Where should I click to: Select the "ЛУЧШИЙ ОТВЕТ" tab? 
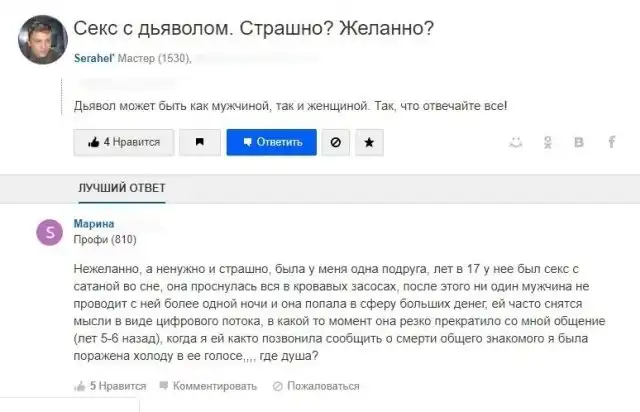pos(122,188)
